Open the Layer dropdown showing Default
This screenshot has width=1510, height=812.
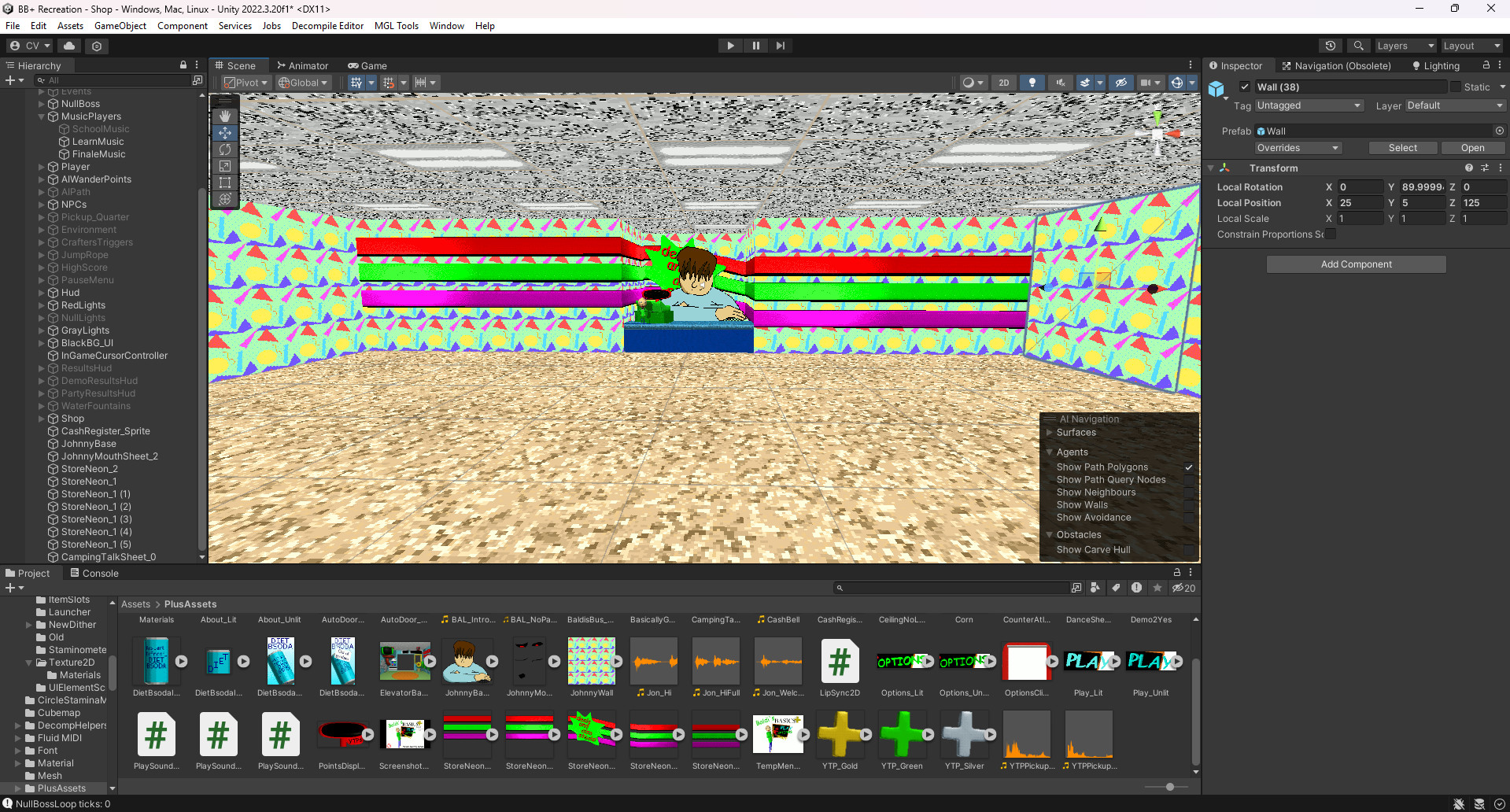tap(1455, 105)
